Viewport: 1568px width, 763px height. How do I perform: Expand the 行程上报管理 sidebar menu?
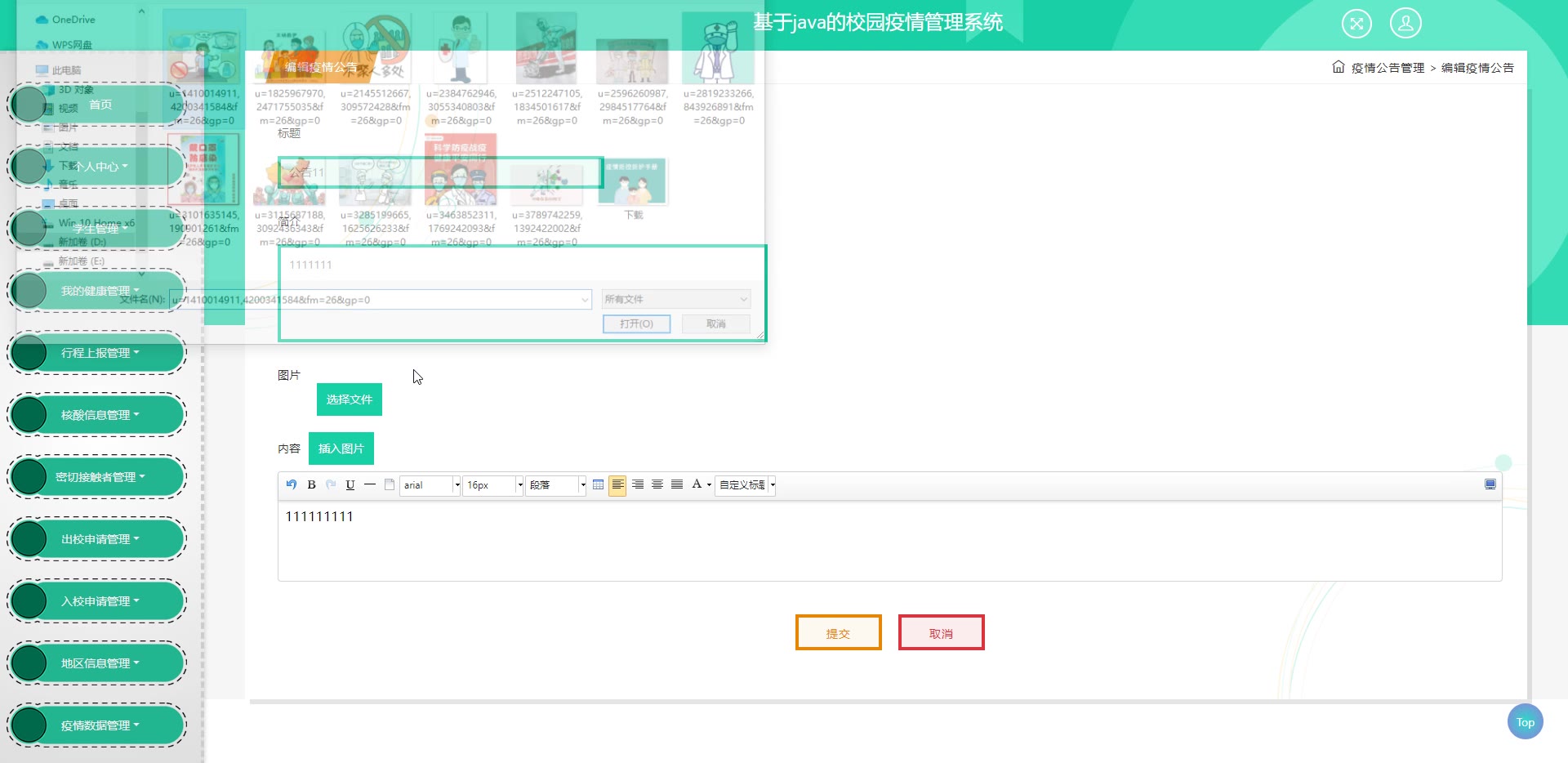click(96, 353)
